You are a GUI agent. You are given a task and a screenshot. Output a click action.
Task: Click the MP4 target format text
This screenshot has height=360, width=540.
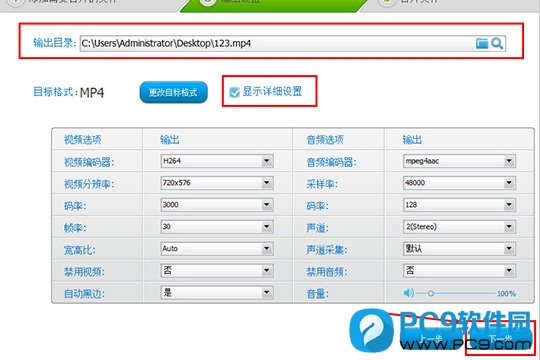pyautogui.click(x=92, y=93)
